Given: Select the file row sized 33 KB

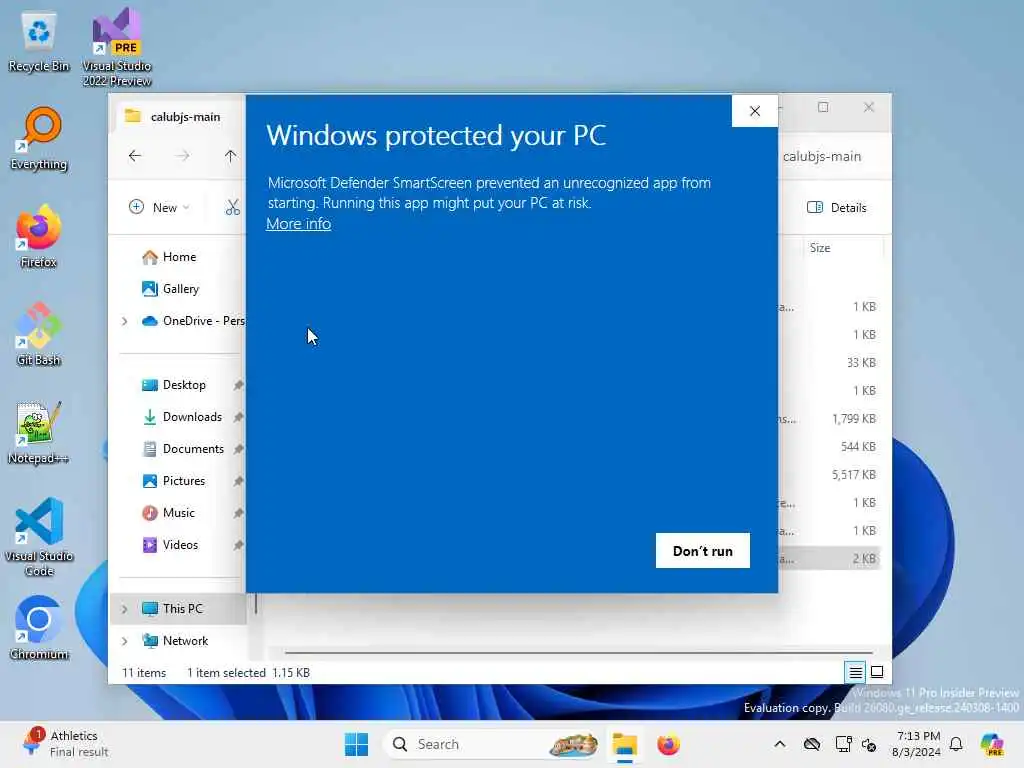Looking at the screenshot, I should pyautogui.click(x=829, y=362).
